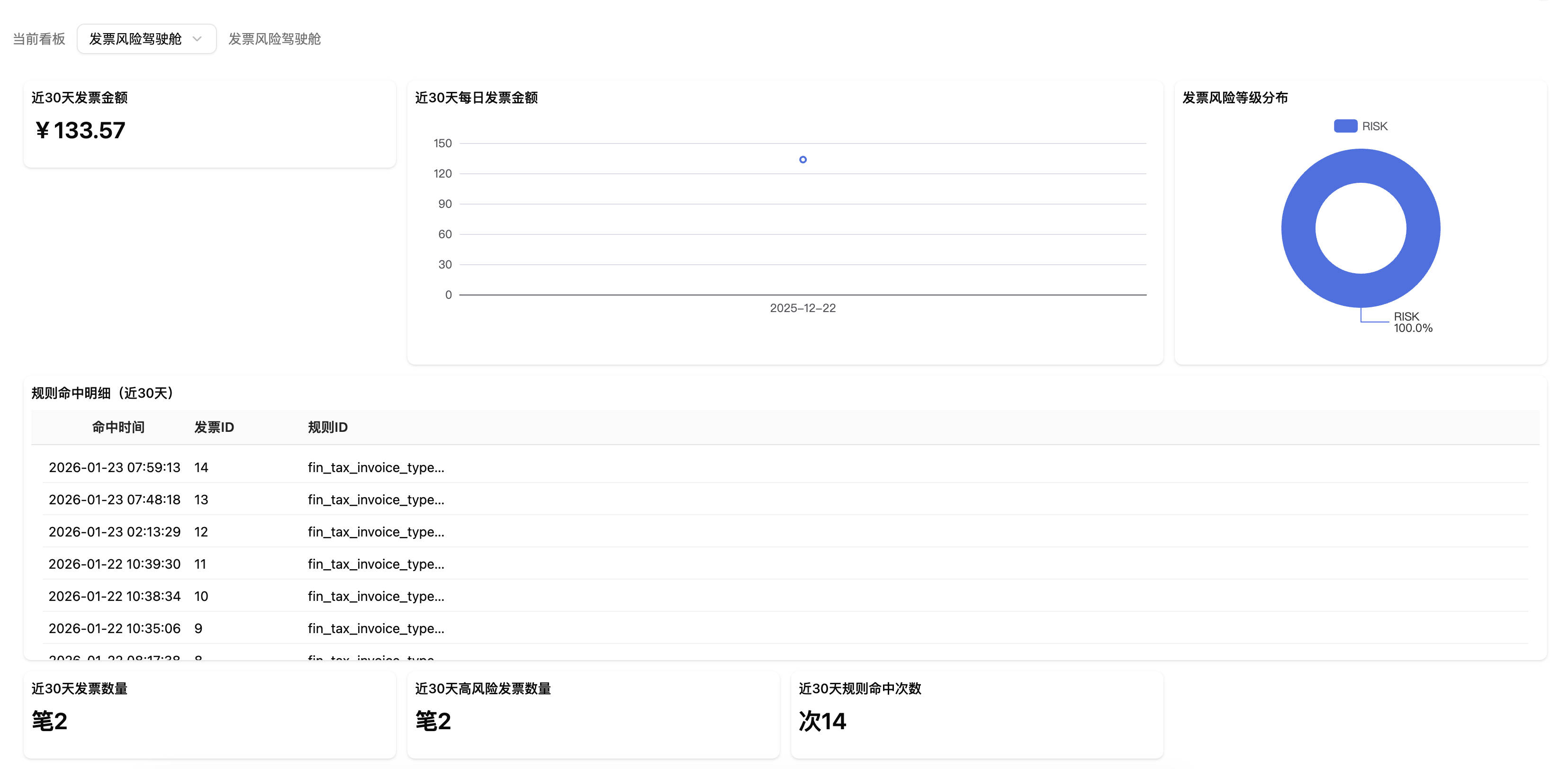Image resolution: width=1568 pixels, height=769 pixels.
Task: Select the row with invoice ID 11
Action: [x=200, y=564]
